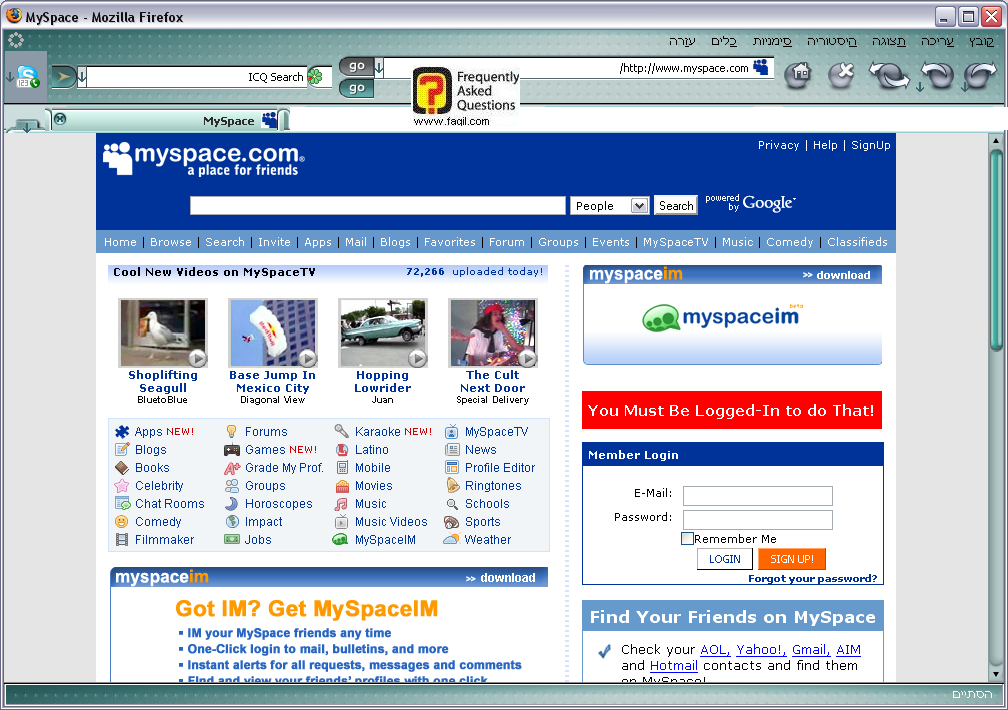
Task: Open the קובץ (File) menu
Action: pos(981,41)
